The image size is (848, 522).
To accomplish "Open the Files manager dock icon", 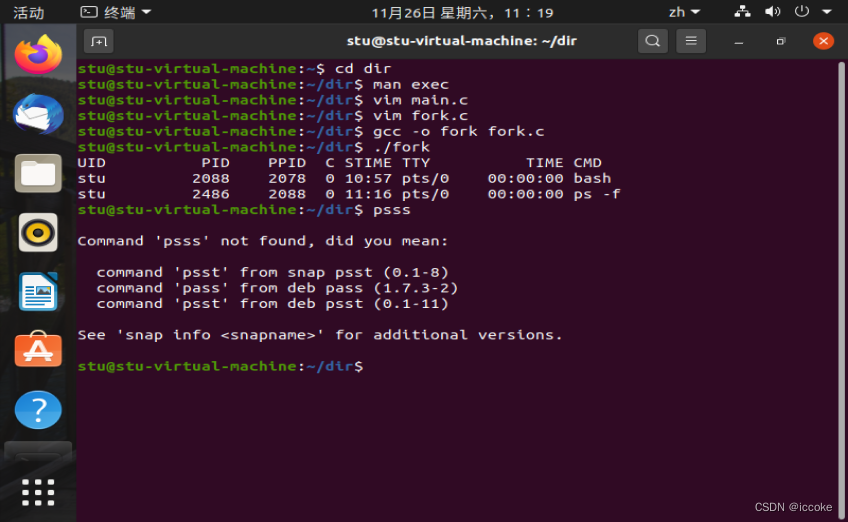I will 38,174.
